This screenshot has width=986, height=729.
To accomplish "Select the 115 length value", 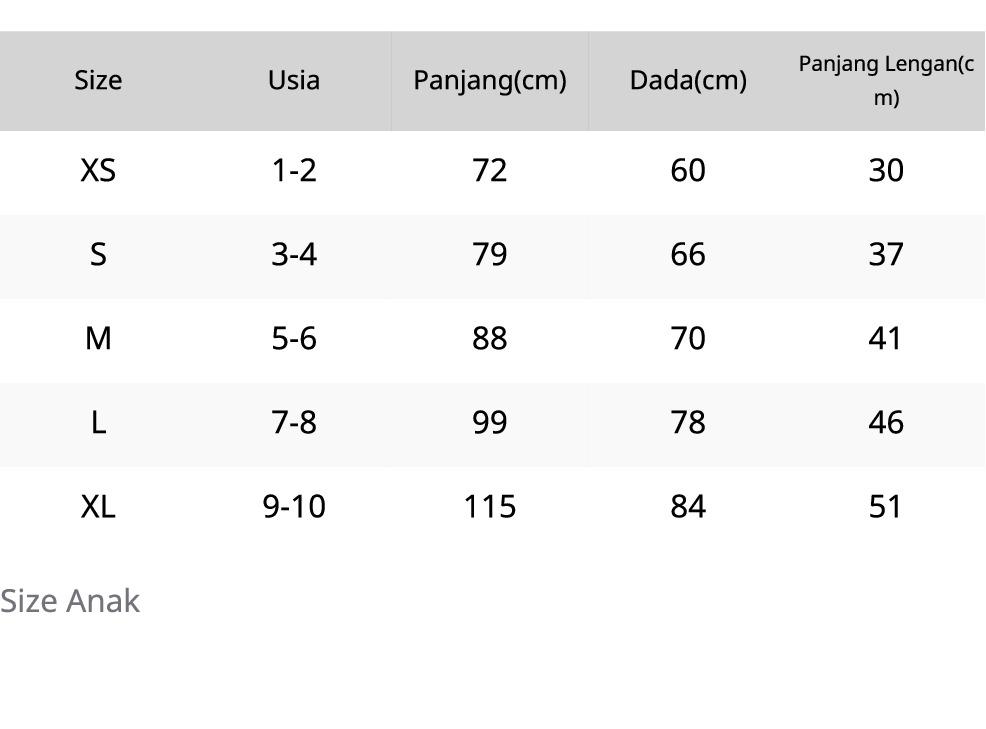I will [x=490, y=507].
